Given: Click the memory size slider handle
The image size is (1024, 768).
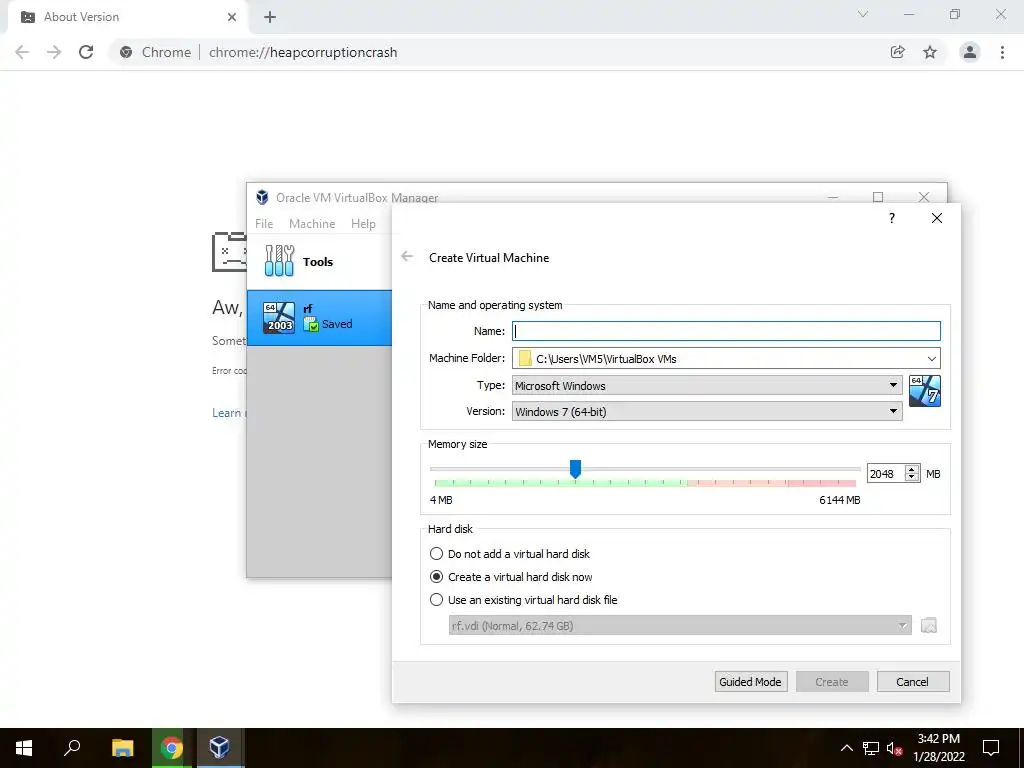Looking at the screenshot, I should (575, 468).
